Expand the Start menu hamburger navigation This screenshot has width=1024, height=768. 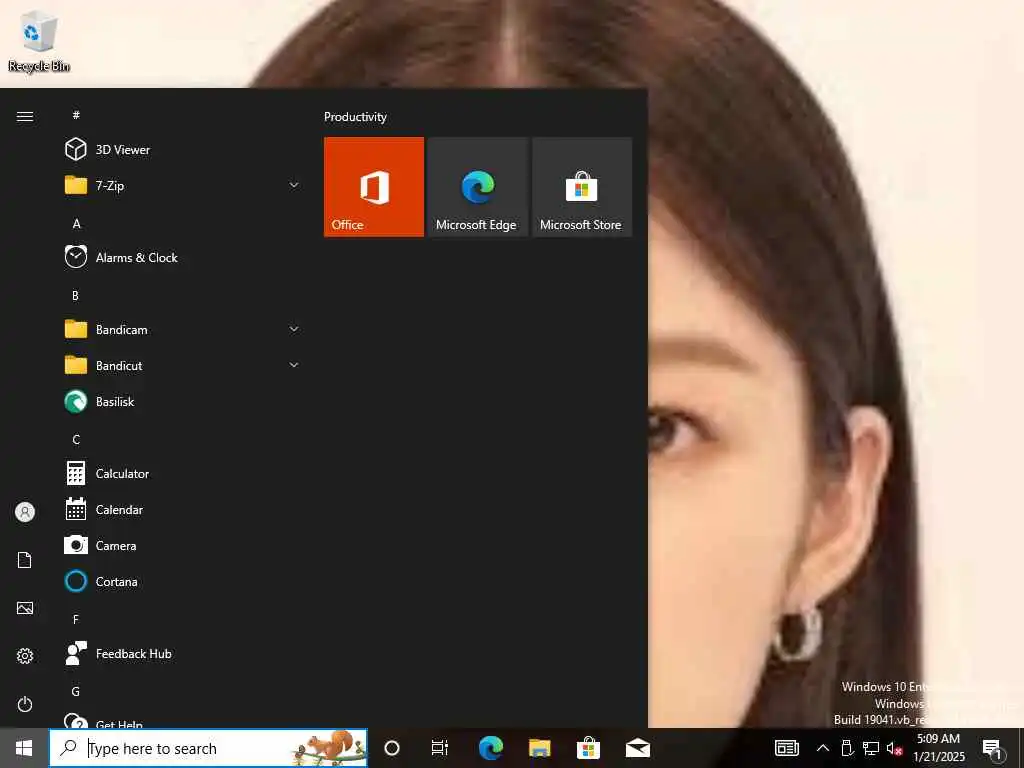click(25, 116)
